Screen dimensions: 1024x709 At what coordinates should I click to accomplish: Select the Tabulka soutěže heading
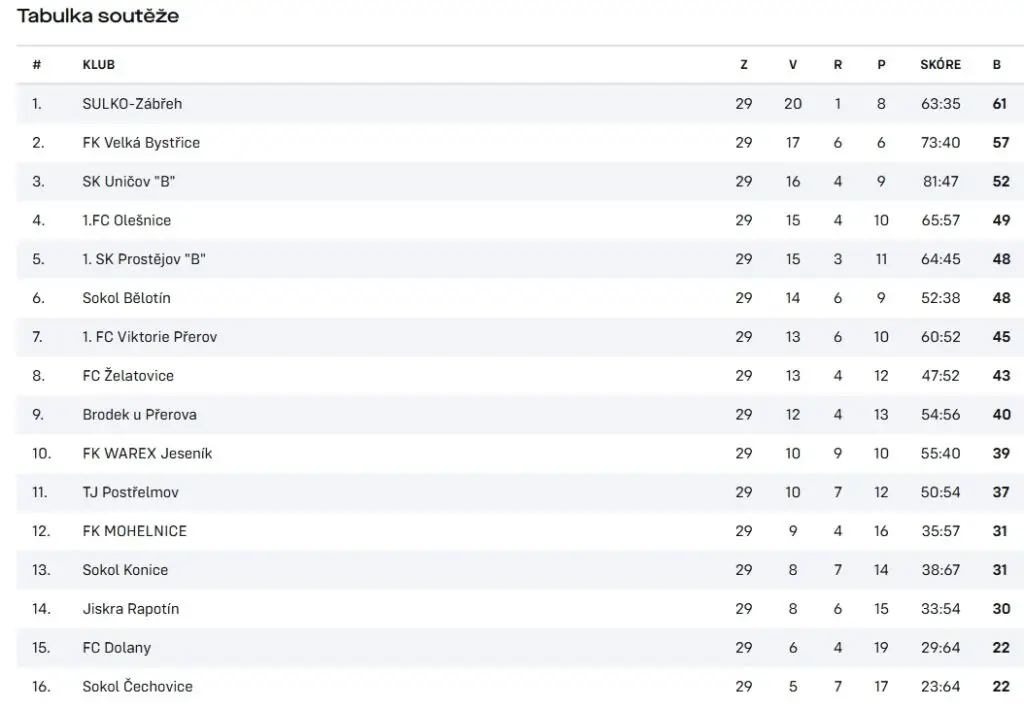(98, 16)
